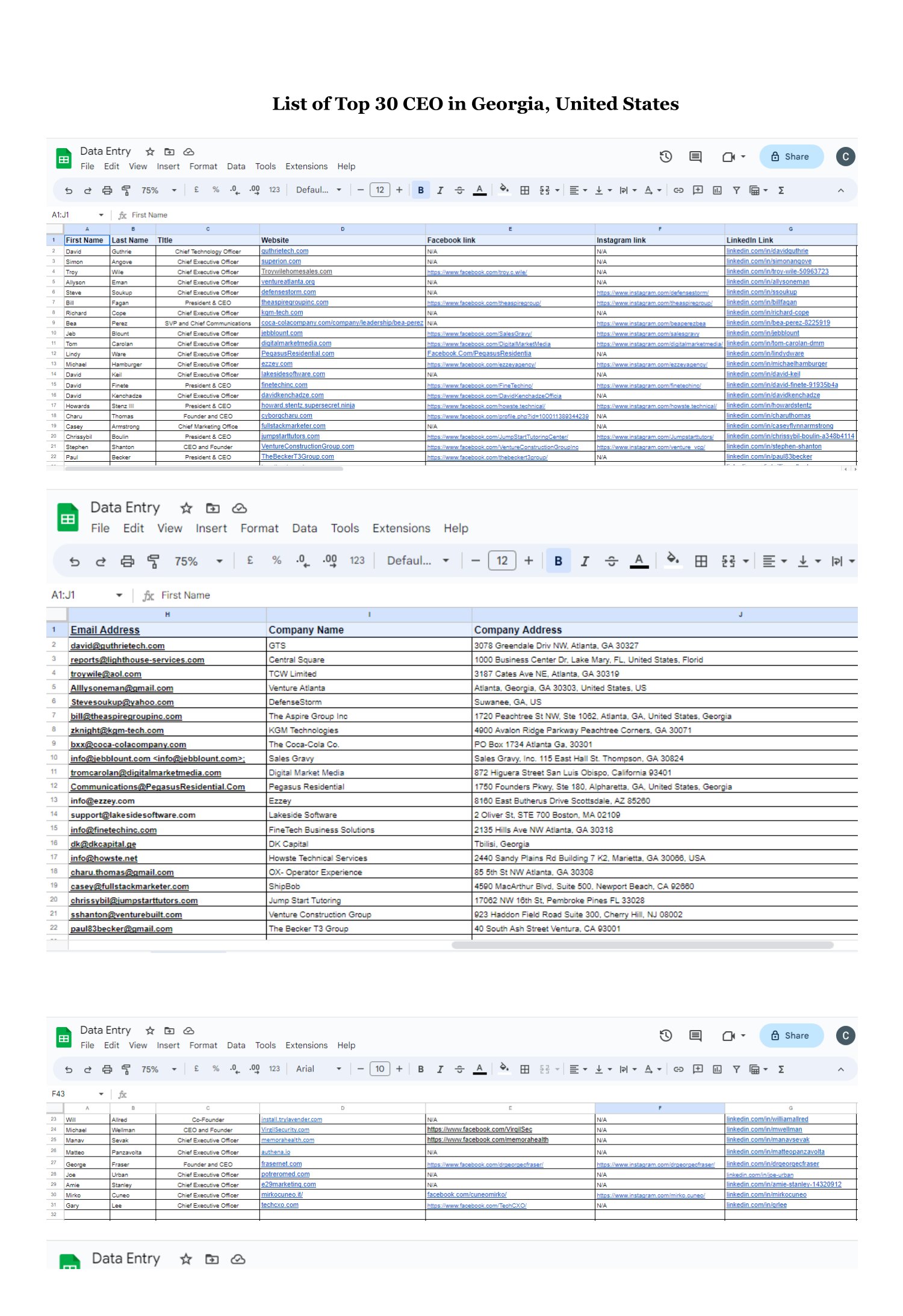Viewport: 903px width, 1316px height.
Task: Click the text color A in the middle enlarged toolbar
Action: [x=639, y=561]
